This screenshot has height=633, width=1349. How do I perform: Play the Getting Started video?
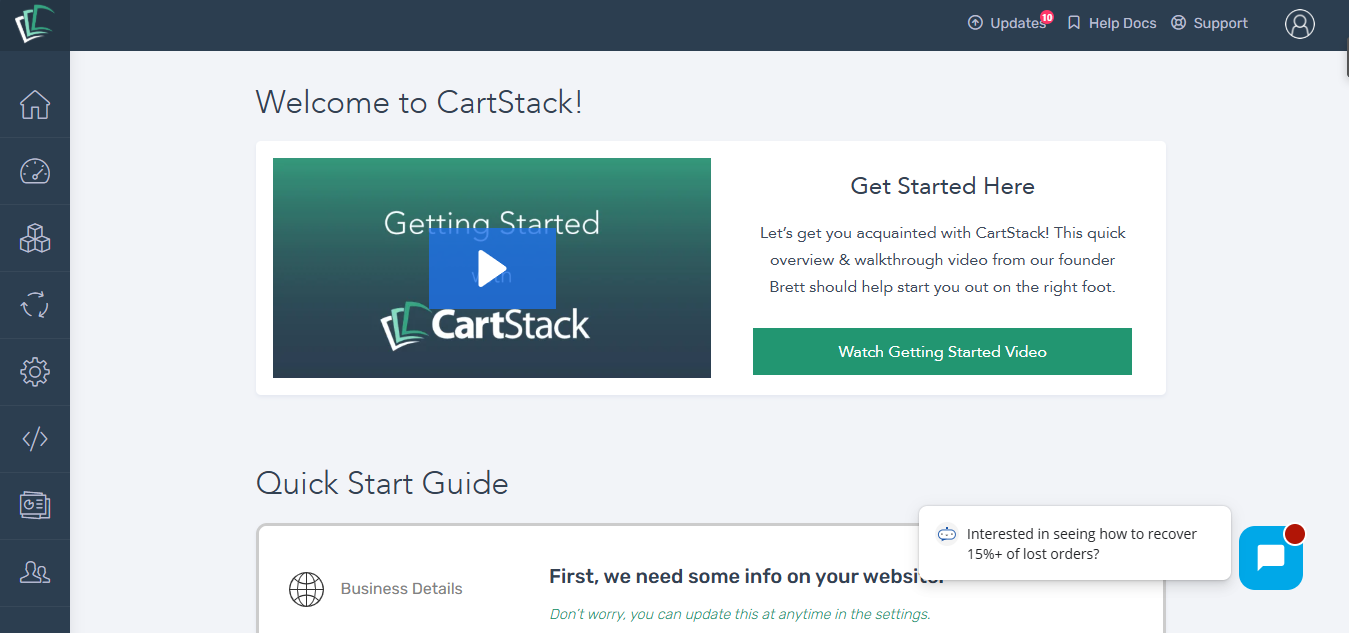(x=492, y=268)
